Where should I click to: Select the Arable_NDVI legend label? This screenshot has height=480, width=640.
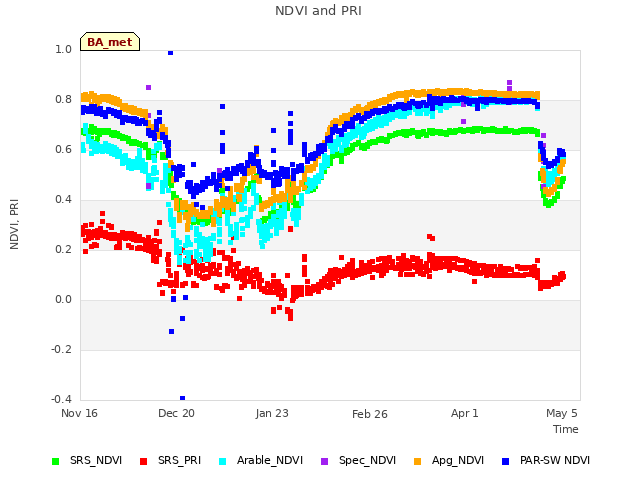tap(270, 460)
